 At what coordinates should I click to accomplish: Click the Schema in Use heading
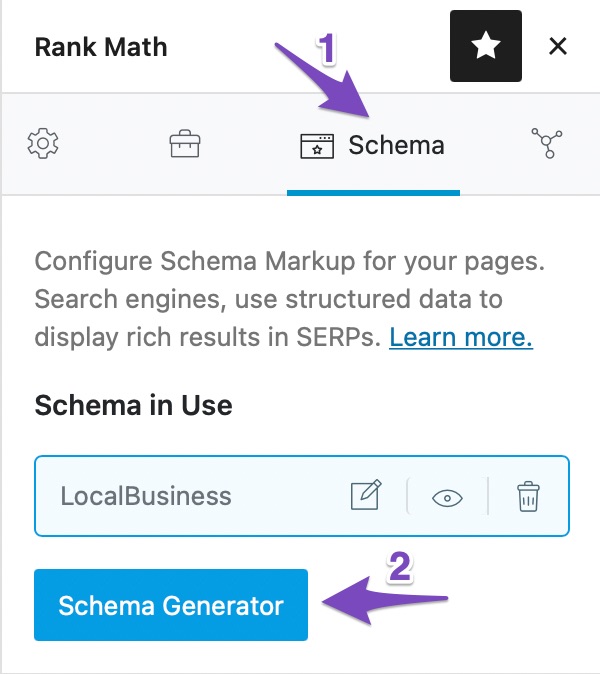click(x=133, y=405)
